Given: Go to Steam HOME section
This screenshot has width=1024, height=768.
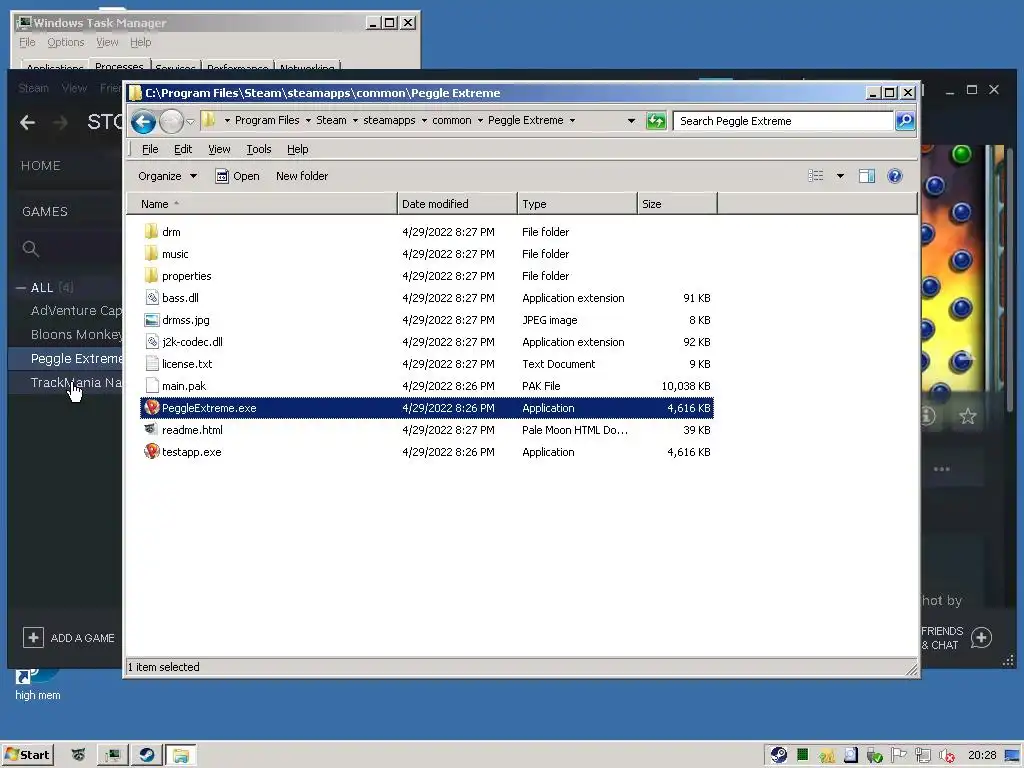Looking at the screenshot, I should (40, 166).
